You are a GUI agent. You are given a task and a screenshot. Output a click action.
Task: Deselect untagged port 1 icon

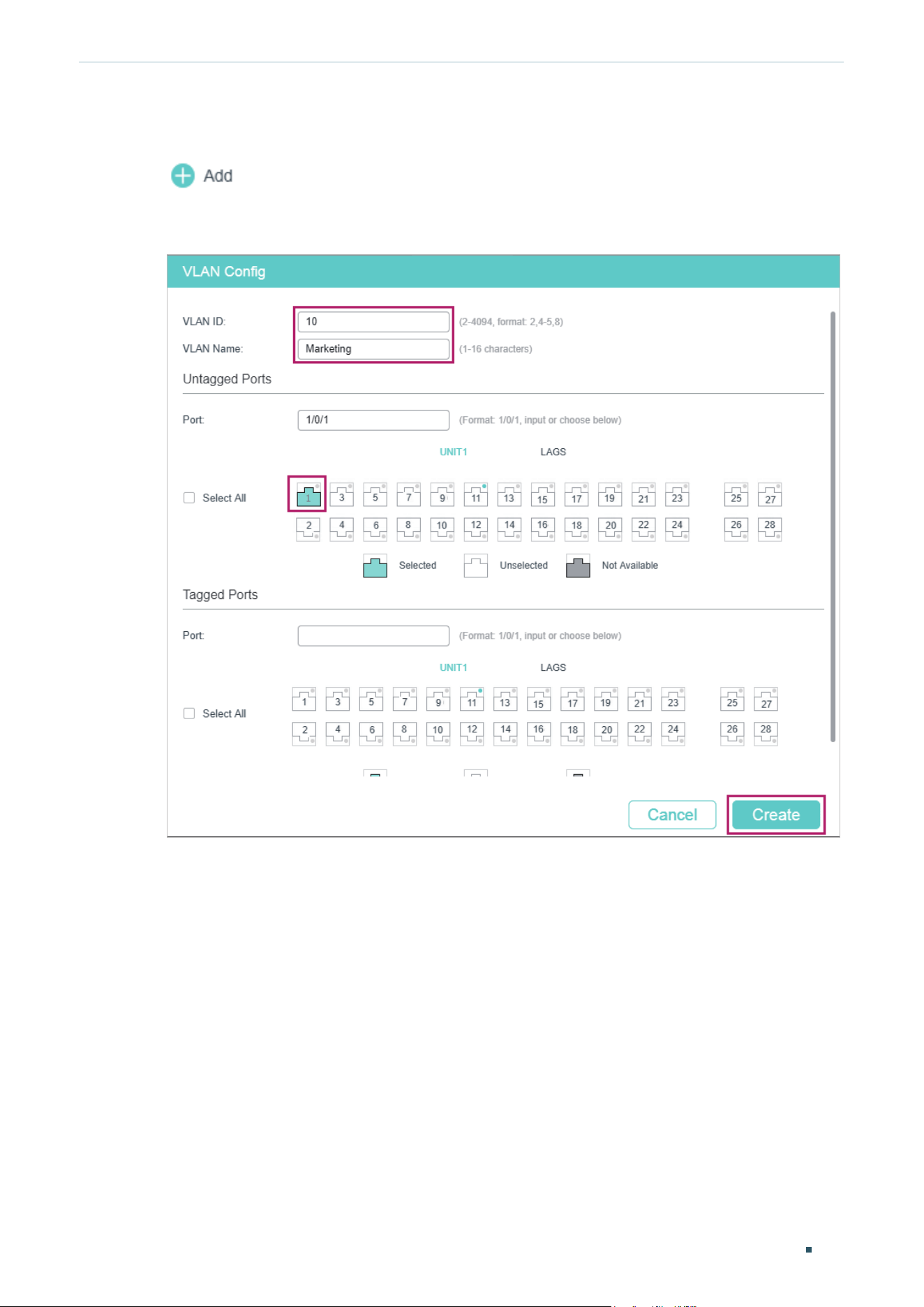(308, 495)
